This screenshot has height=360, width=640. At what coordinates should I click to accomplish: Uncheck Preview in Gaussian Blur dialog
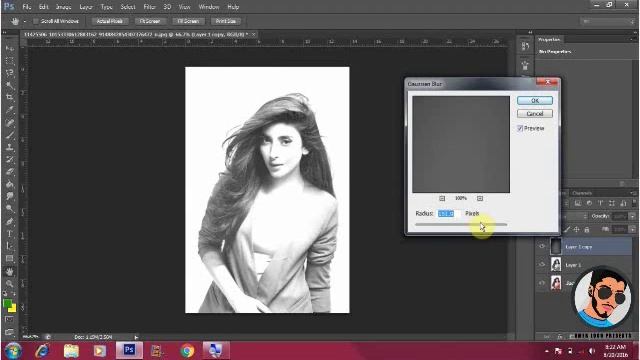(x=520, y=128)
